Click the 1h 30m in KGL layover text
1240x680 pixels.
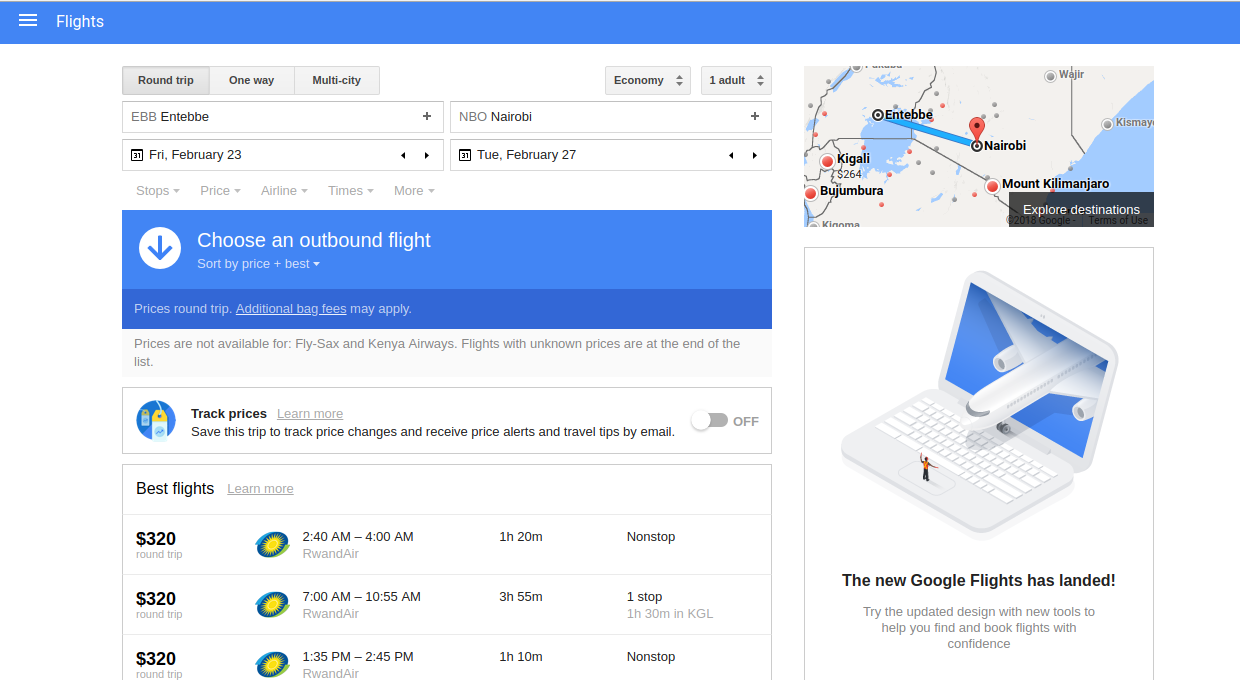pos(670,614)
